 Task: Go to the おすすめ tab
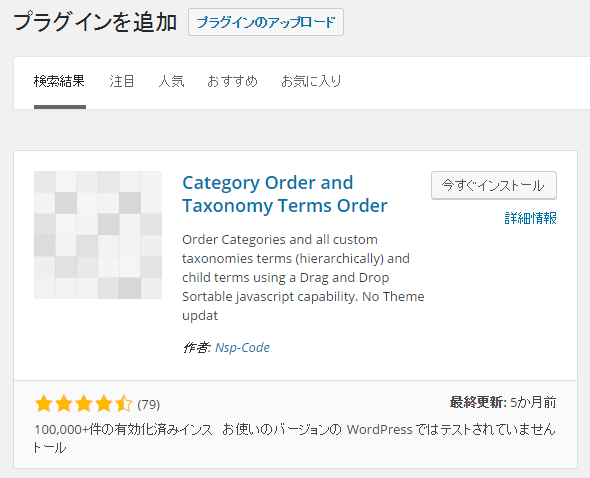click(x=232, y=82)
